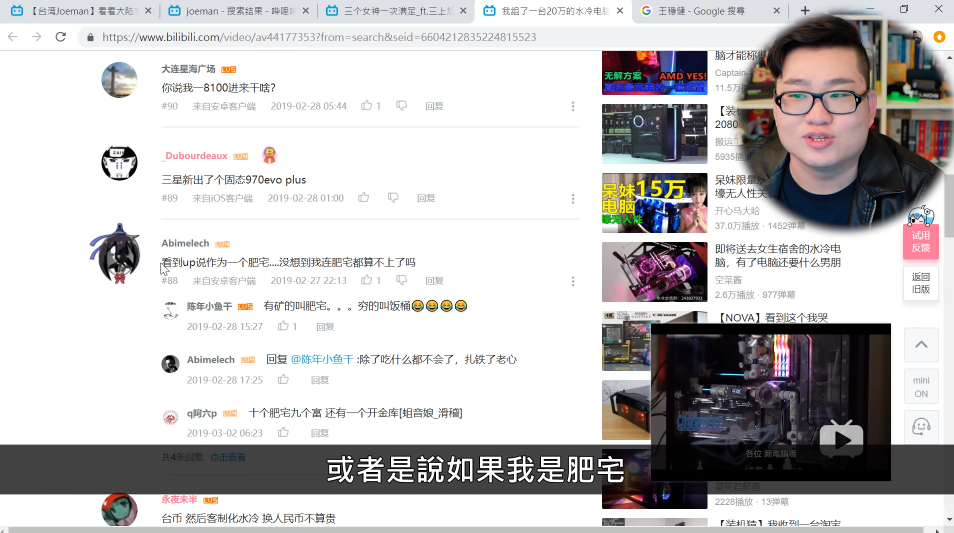Like Abimelech's comment #88
Viewport: 954px width, 533px height.
tap(367, 281)
